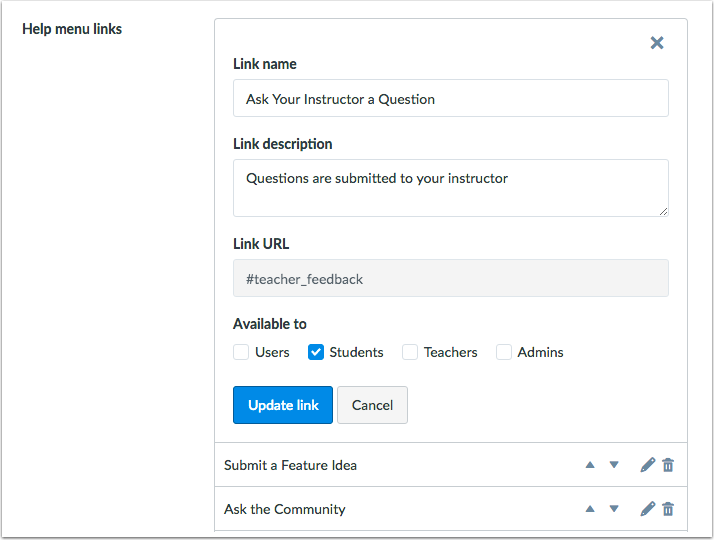The image size is (714, 540).
Task: Uncheck the Students checkbox
Action: [x=316, y=352]
